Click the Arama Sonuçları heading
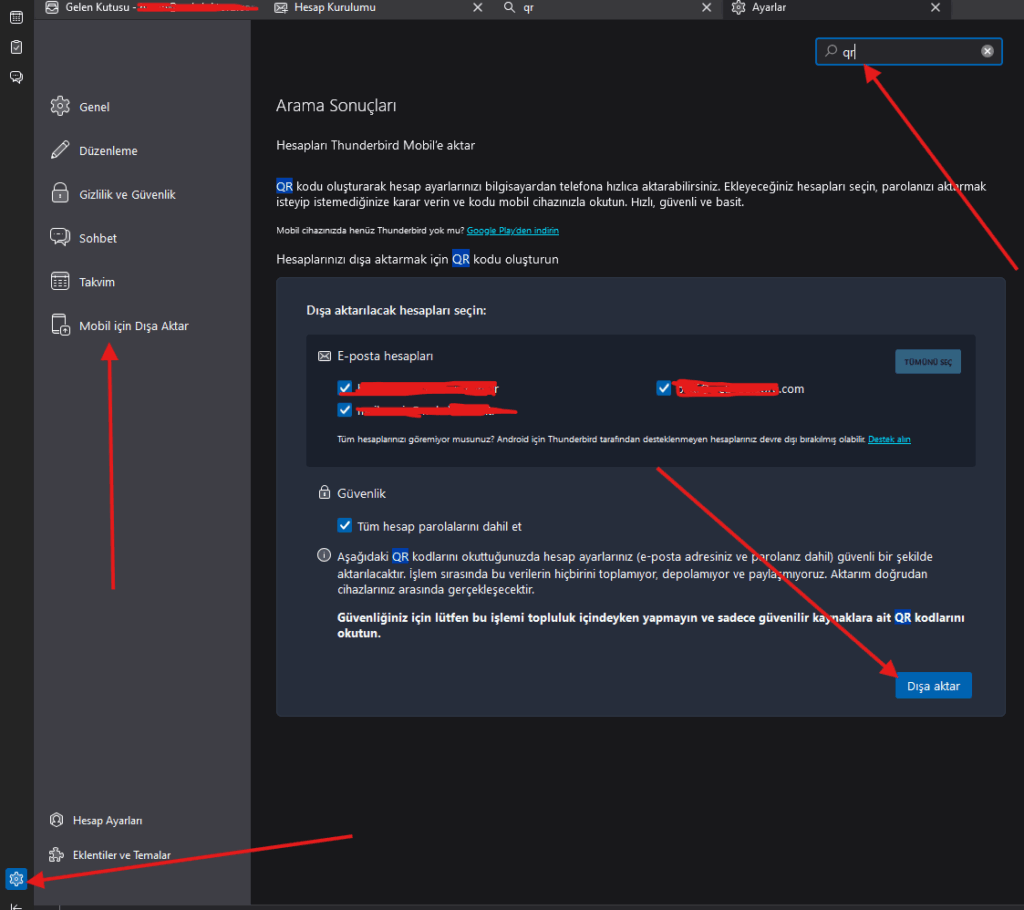The image size is (1024, 910). [336, 106]
